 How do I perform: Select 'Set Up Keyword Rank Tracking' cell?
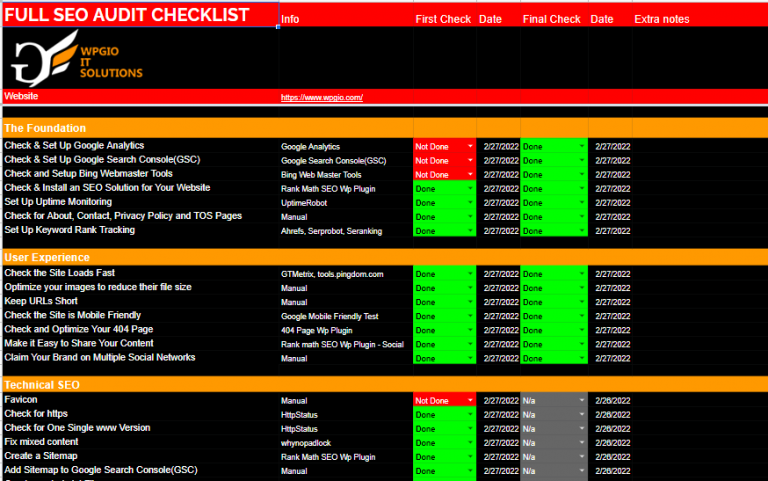pos(141,230)
